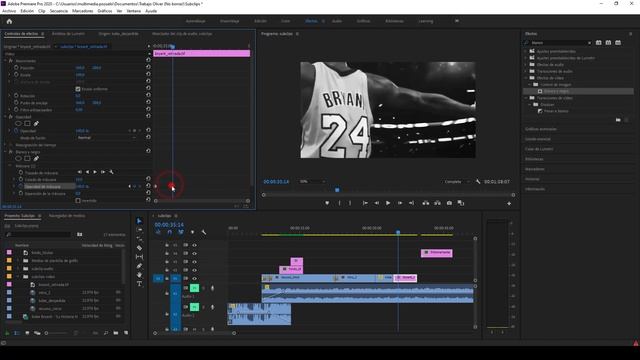The width and height of the screenshot is (640, 360).
Task: Open mask tracking method wrench
Action: 111,172
